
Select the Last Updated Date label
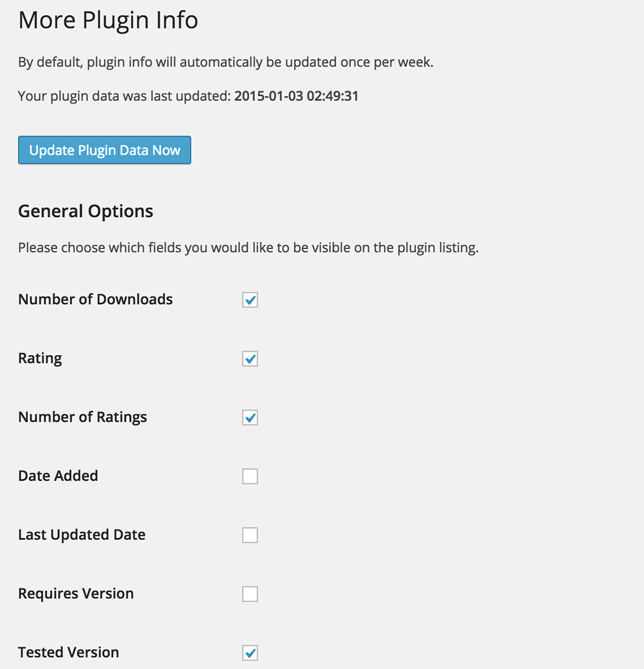click(x=82, y=535)
